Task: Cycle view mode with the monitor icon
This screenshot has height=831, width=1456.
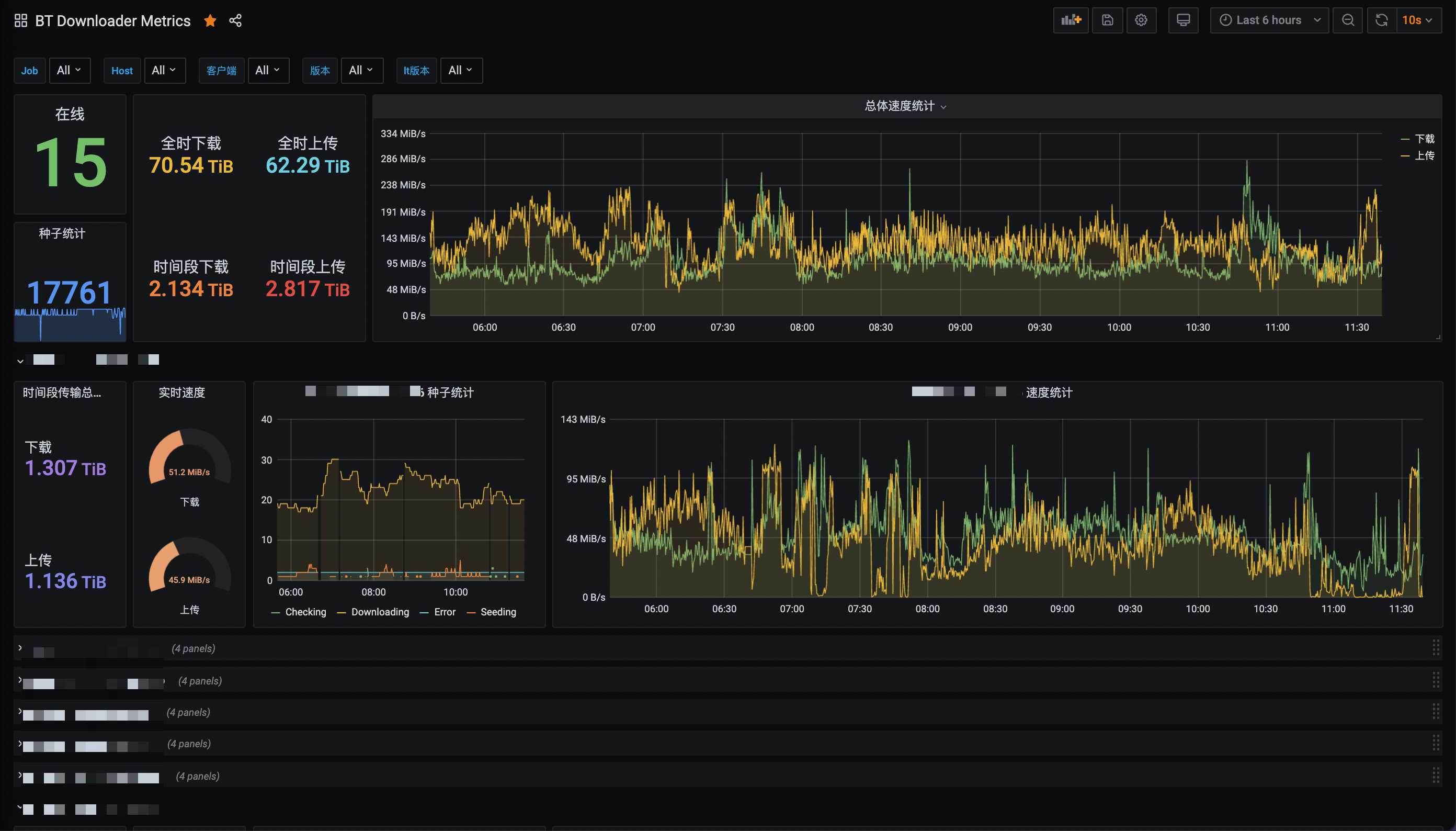Action: coord(1183,20)
